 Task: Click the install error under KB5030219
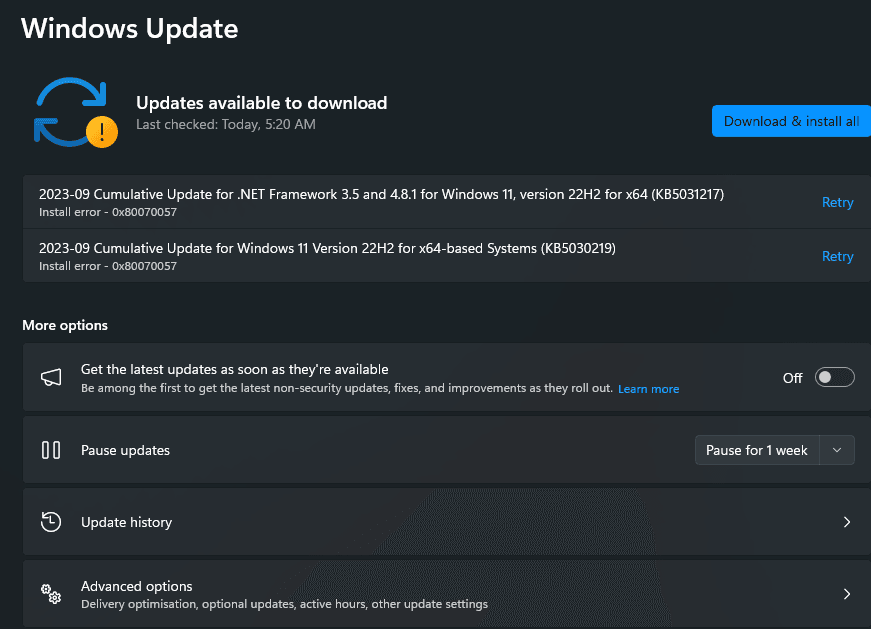(x=108, y=266)
